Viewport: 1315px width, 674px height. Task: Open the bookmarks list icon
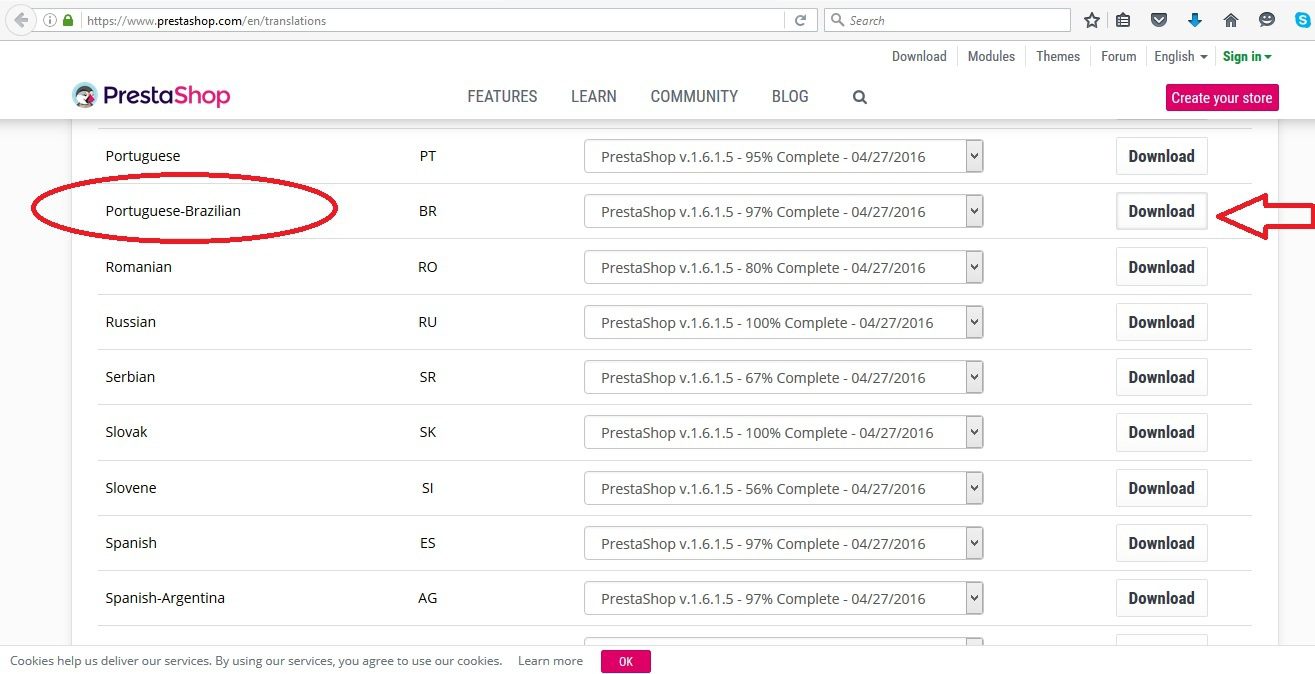(x=1123, y=20)
